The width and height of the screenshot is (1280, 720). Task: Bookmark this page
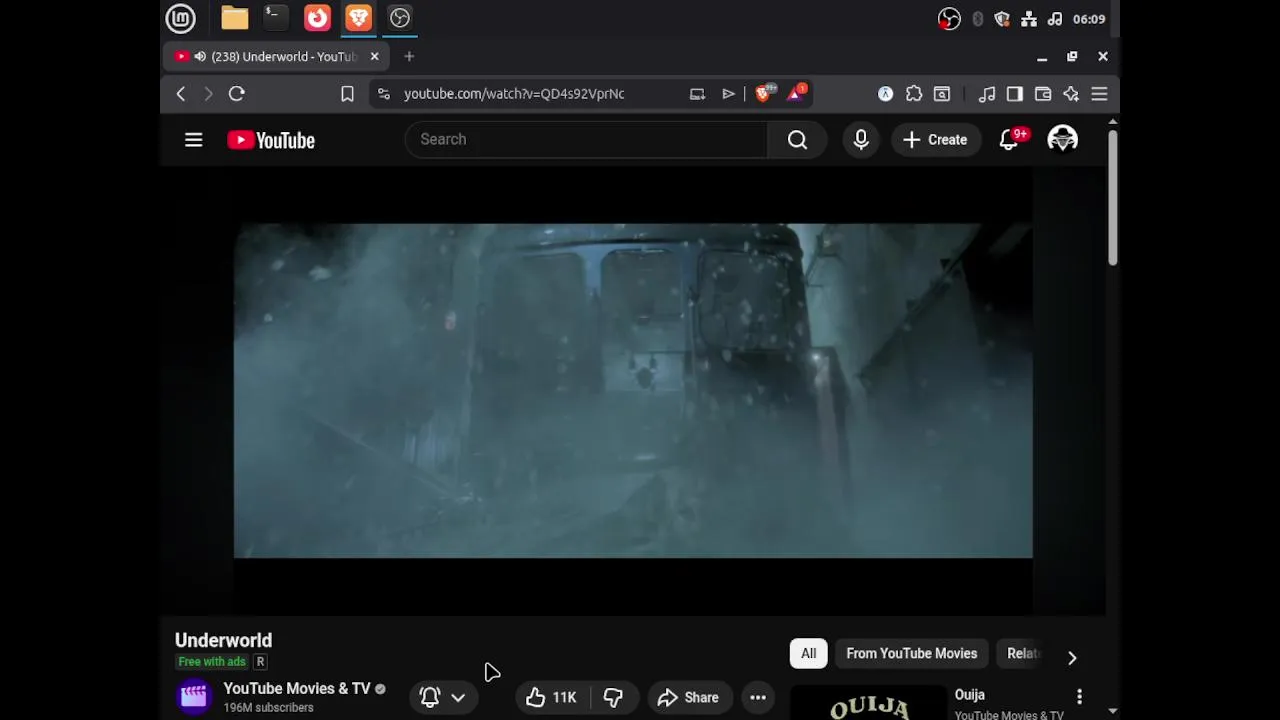pyautogui.click(x=347, y=94)
